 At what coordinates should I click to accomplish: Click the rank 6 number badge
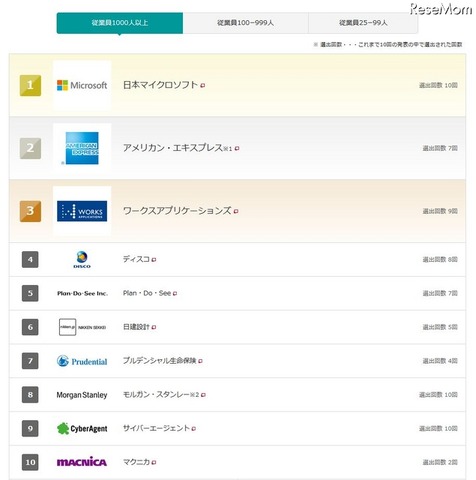pos(30,327)
